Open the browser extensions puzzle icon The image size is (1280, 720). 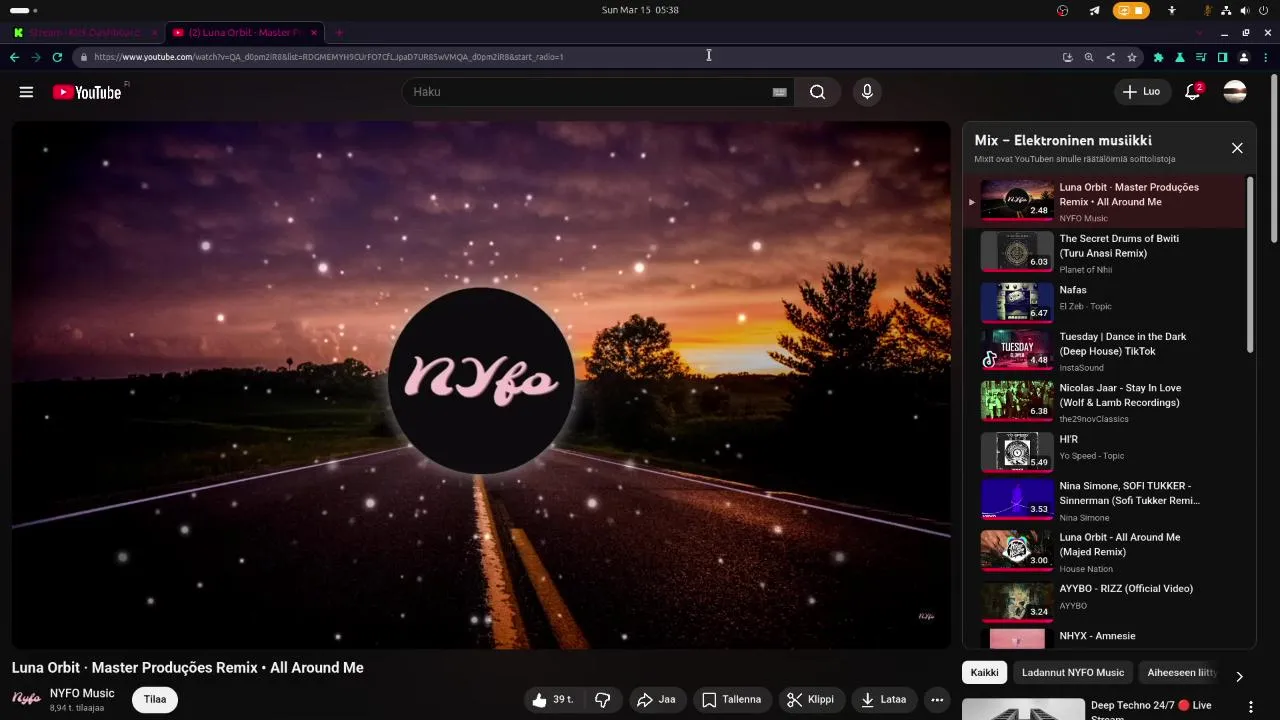coord(1159,57)
